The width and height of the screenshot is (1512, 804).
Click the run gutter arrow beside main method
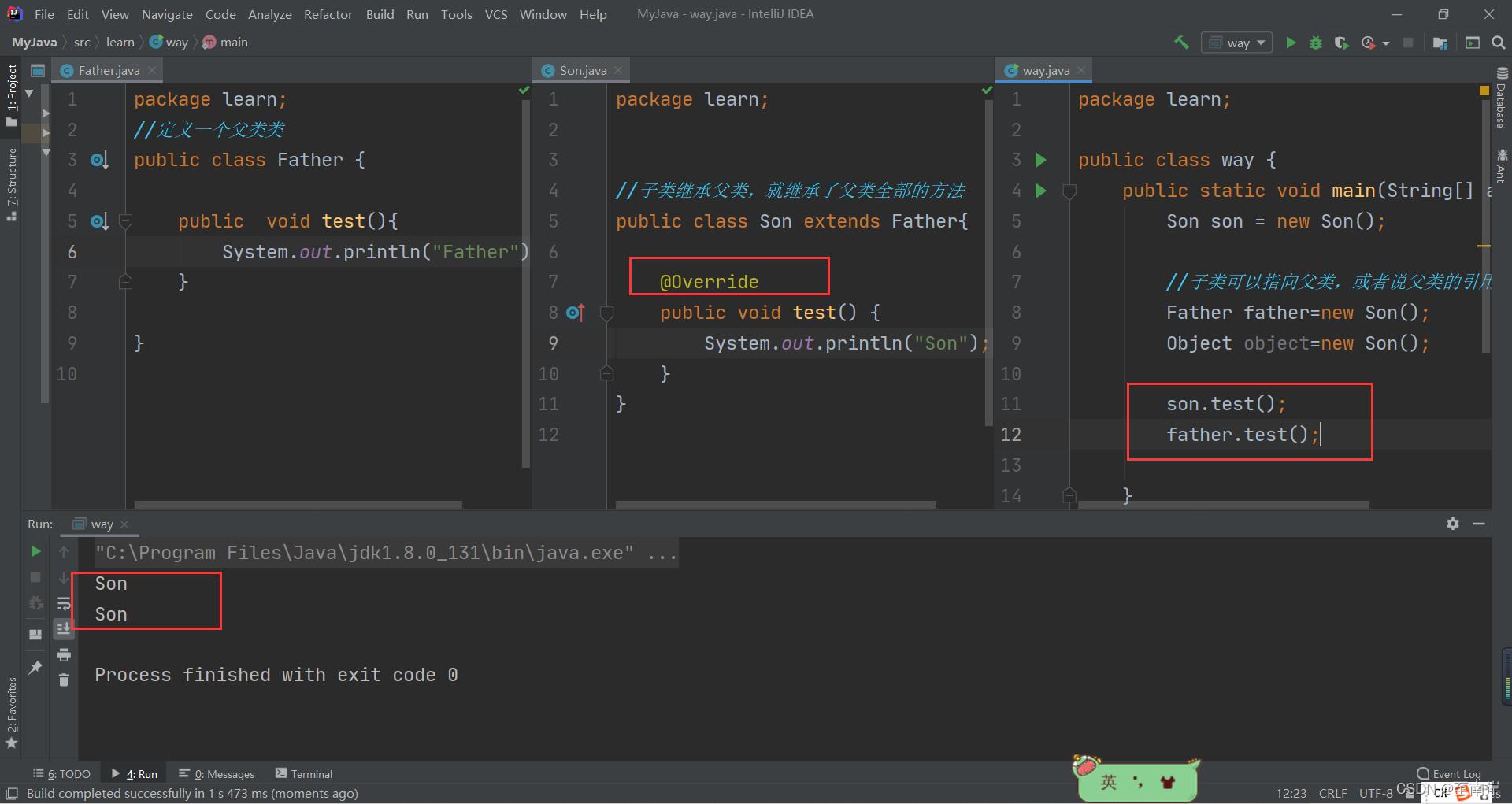point(1041,191)
